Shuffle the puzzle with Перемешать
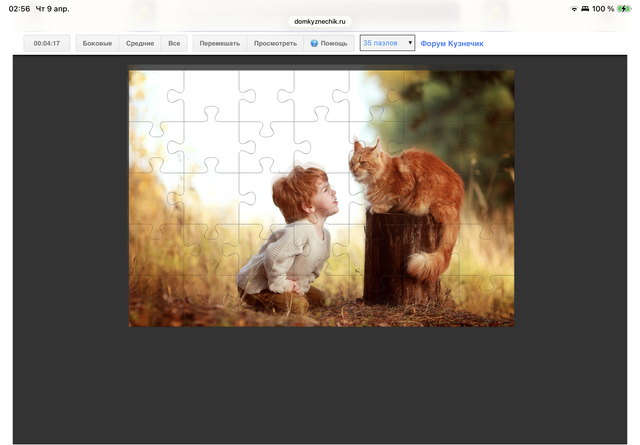 coord(219,44)
